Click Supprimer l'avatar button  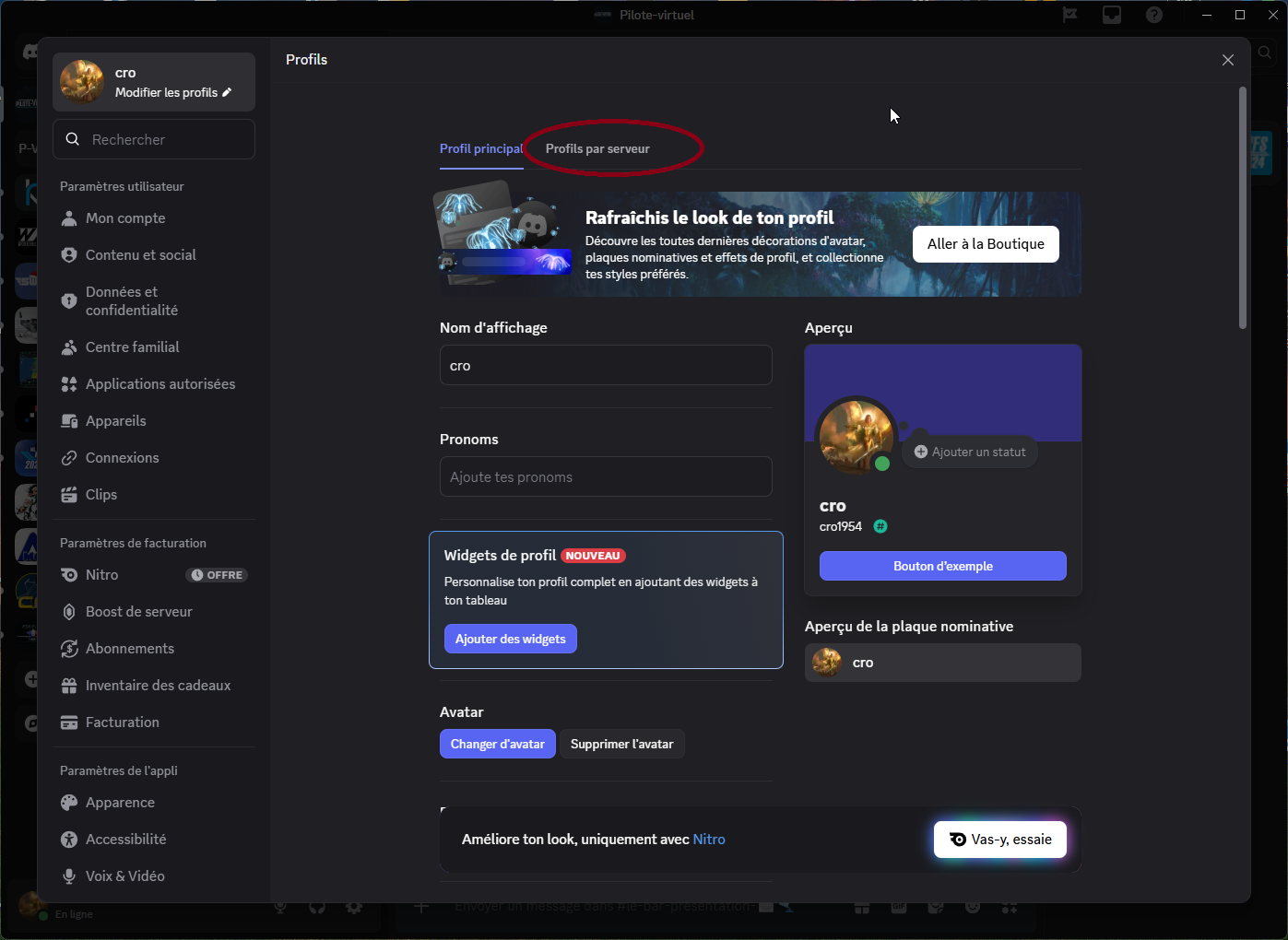[x=621, y=745]
